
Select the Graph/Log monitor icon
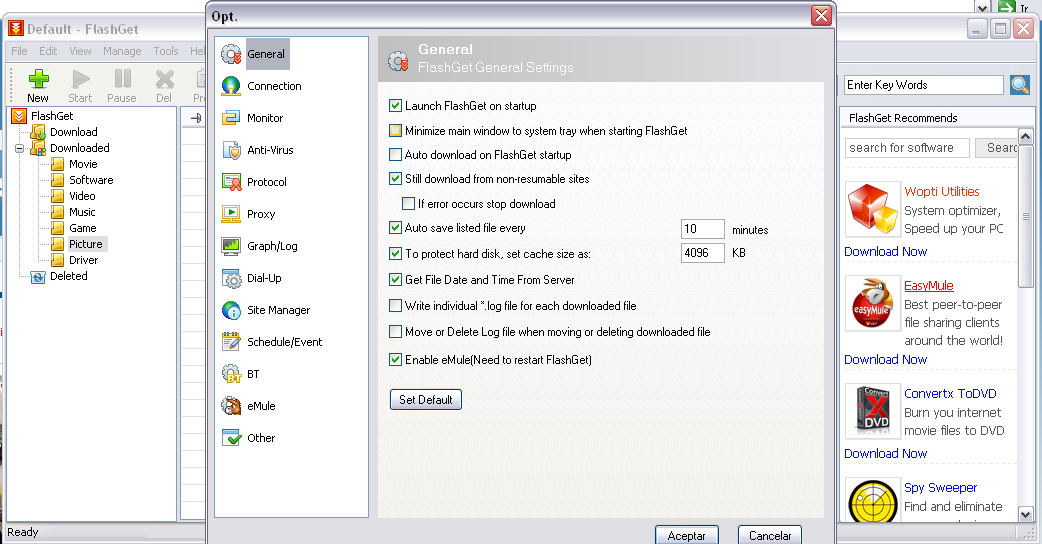point(231,246)
